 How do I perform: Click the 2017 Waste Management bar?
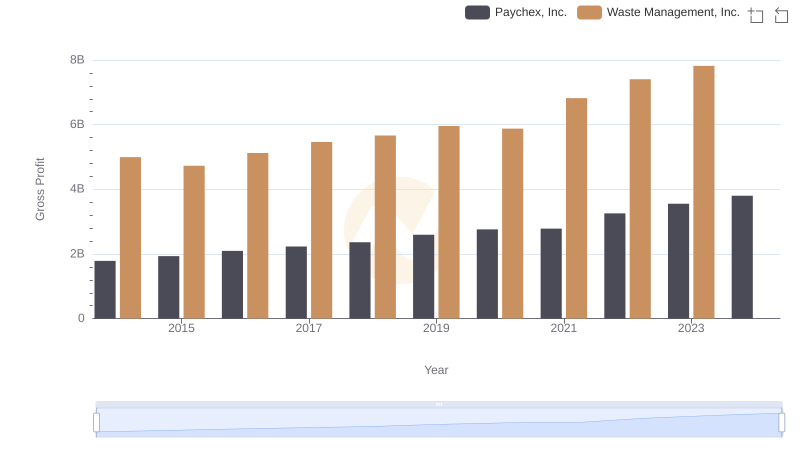pyautogui.click(x=321, y=230)
